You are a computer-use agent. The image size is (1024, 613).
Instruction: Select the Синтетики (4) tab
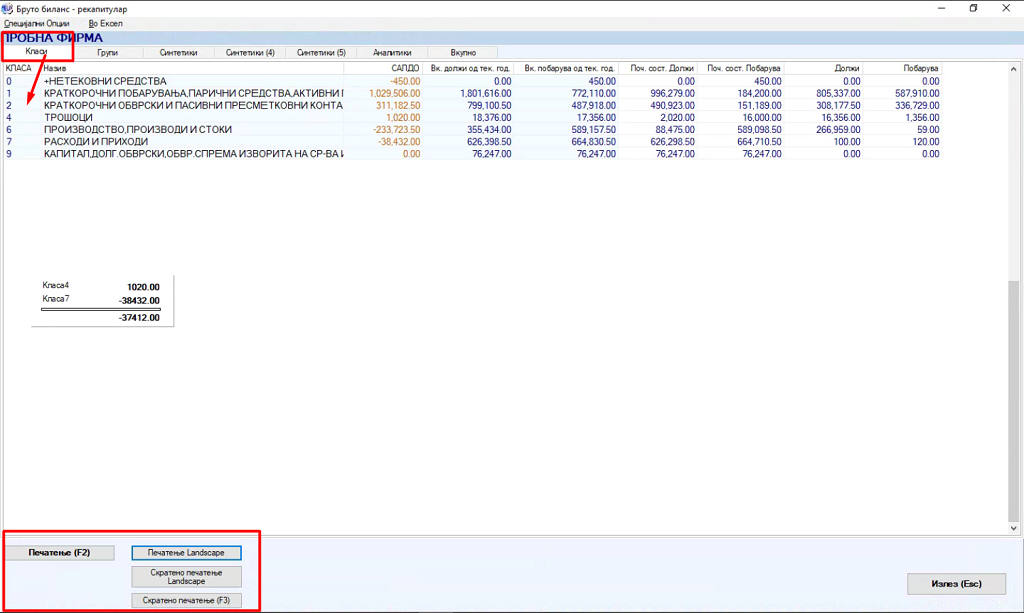pos(250,52)
